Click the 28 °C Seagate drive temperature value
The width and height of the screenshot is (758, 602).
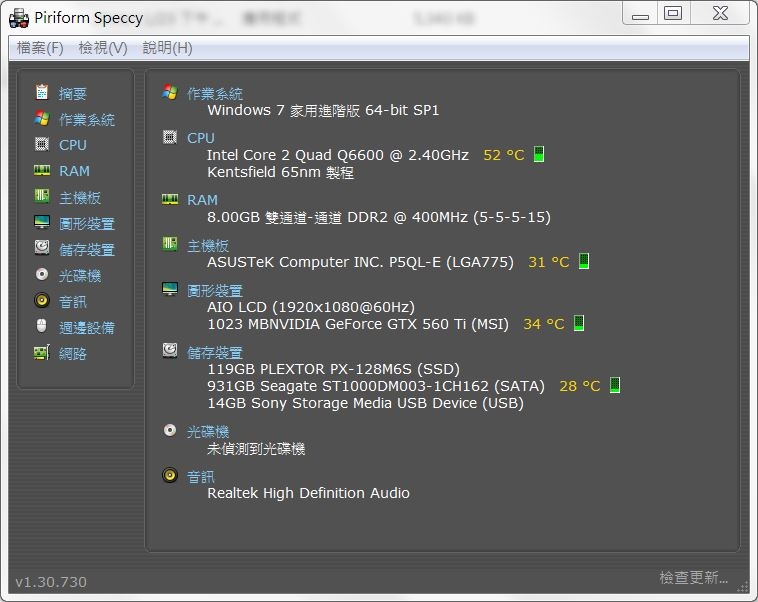point(580,386)
